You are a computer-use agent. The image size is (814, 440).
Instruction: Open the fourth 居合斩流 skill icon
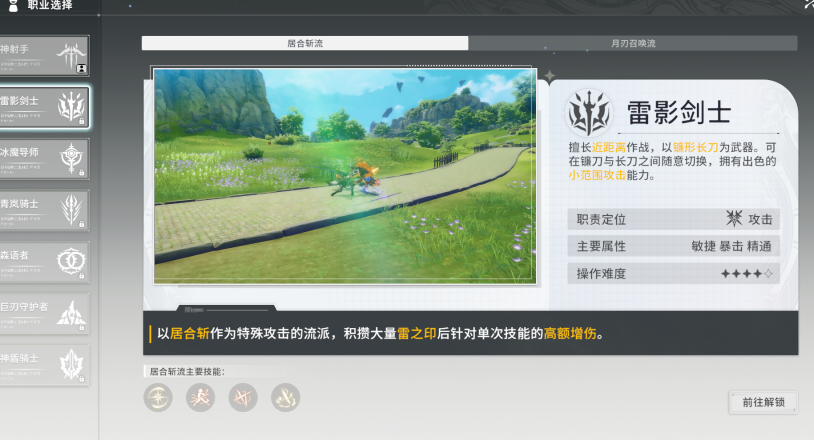286,398
